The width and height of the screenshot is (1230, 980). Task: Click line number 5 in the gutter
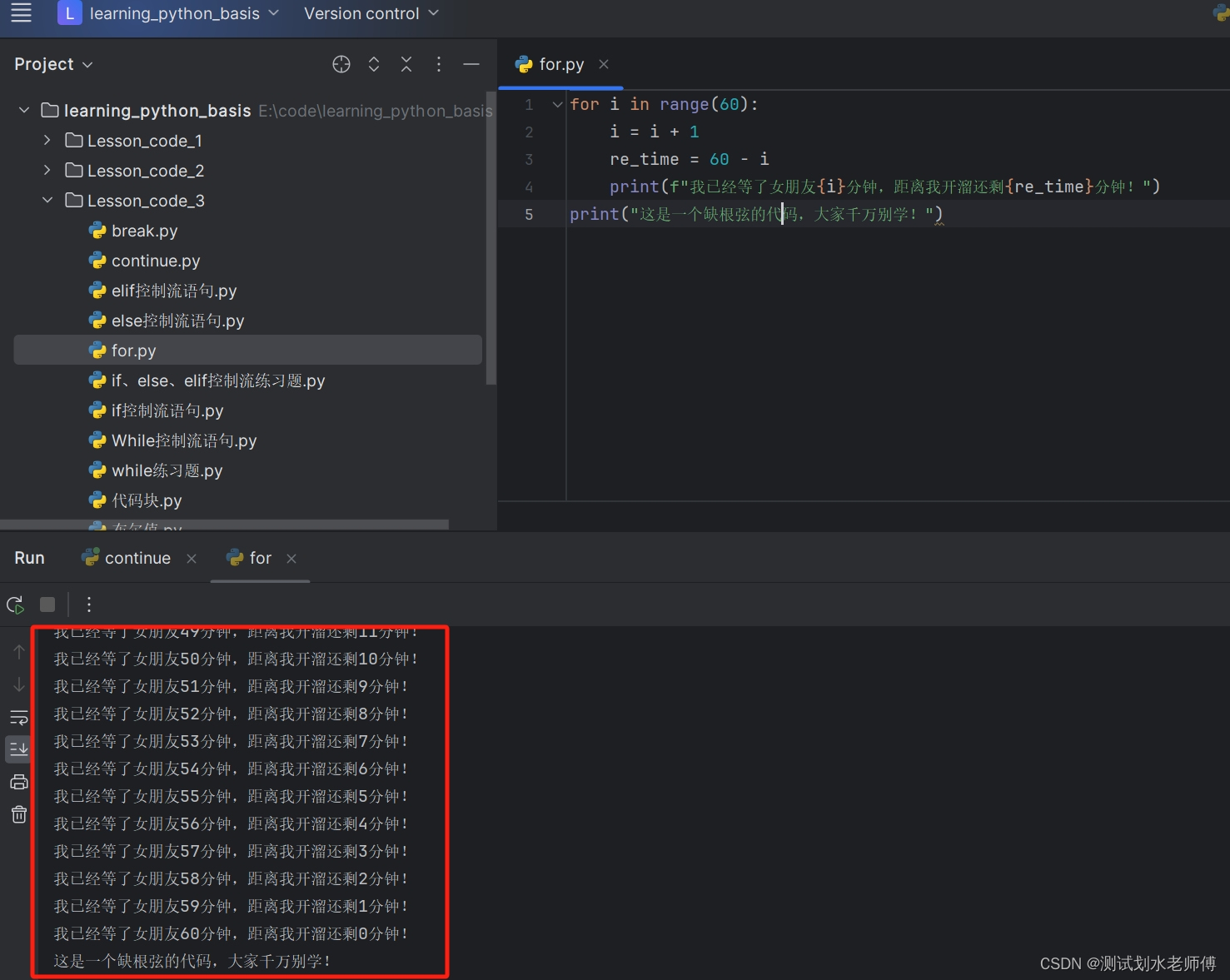(529, 214)
